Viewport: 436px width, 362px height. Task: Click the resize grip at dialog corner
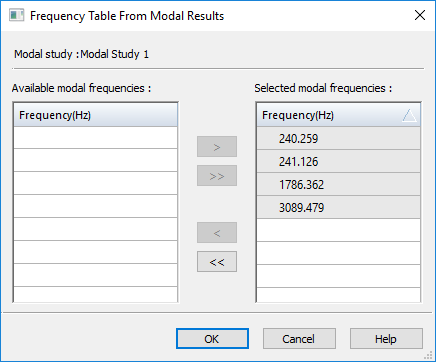429,356
